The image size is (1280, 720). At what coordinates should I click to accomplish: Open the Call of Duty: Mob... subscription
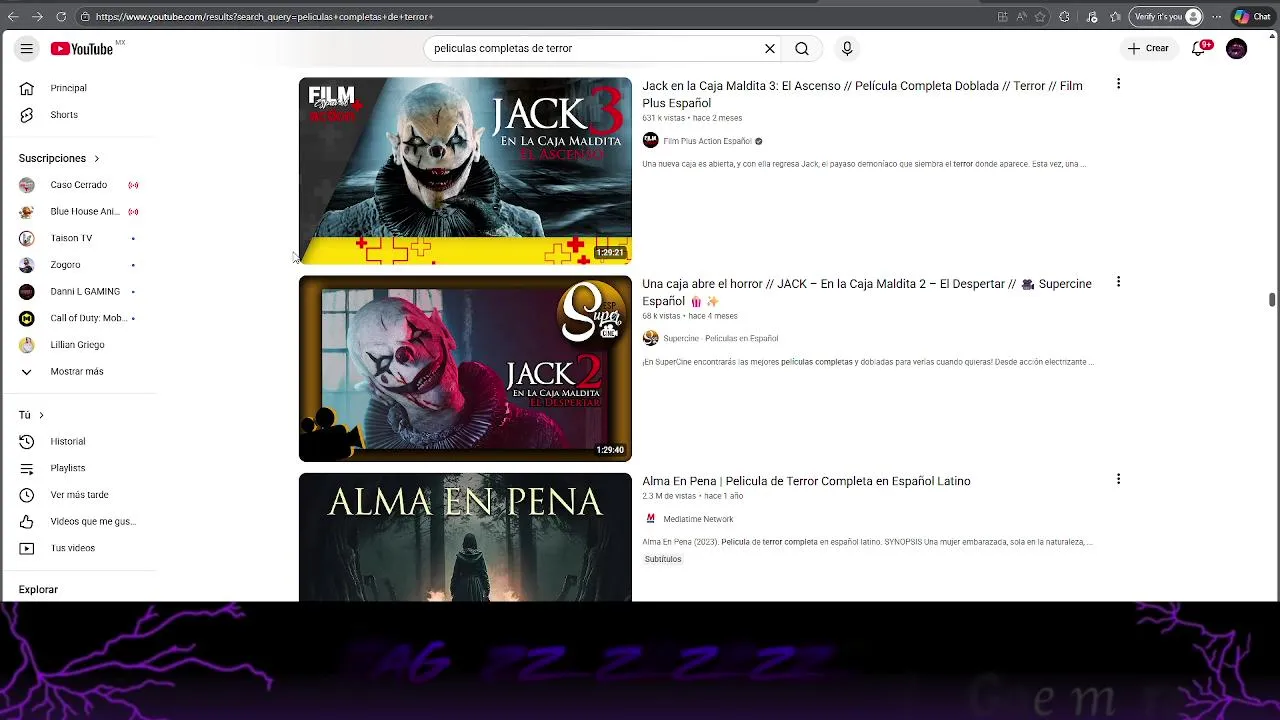pyautogui.click(x=78, y=318)
